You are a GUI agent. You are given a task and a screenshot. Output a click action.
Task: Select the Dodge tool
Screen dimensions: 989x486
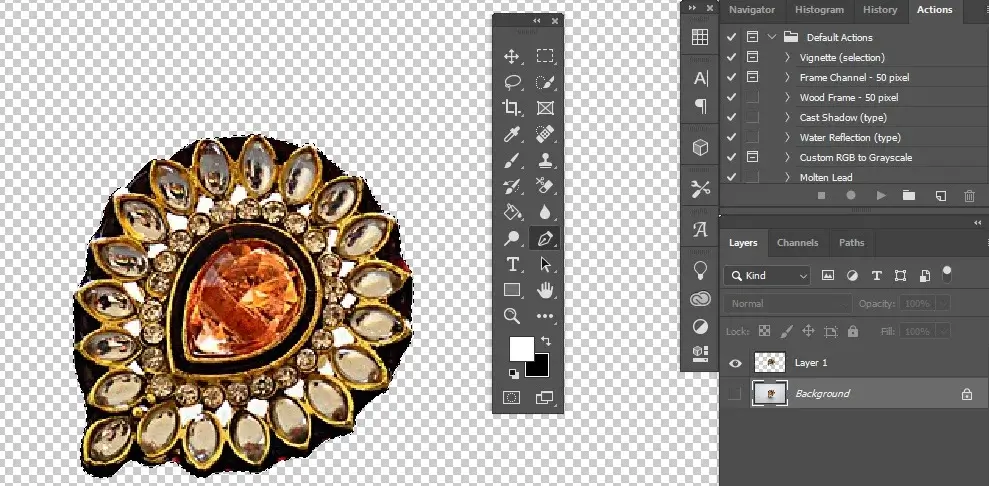pos(512,238)
